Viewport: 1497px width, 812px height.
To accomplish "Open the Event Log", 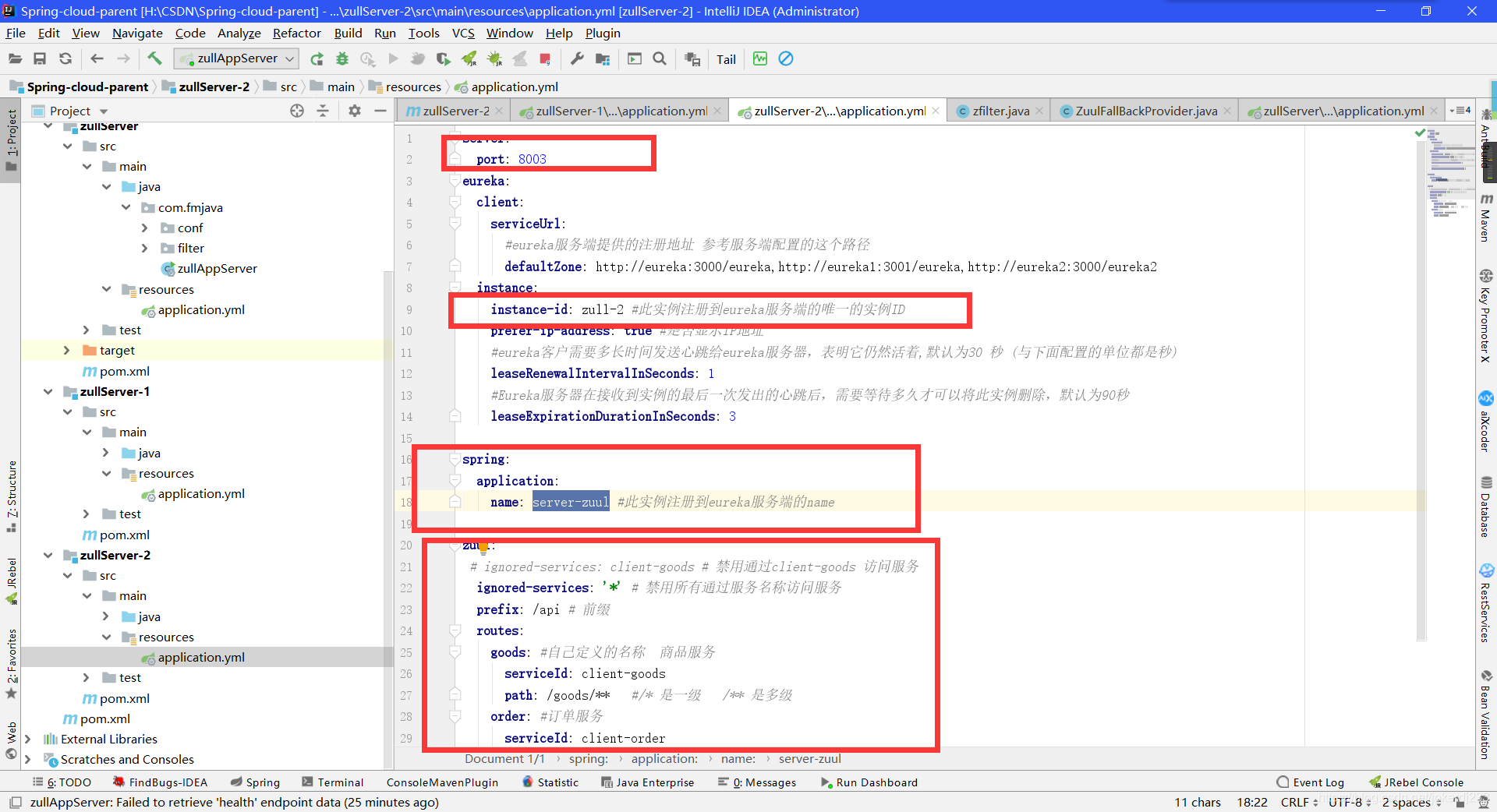I will click(x=1311, y=782).
